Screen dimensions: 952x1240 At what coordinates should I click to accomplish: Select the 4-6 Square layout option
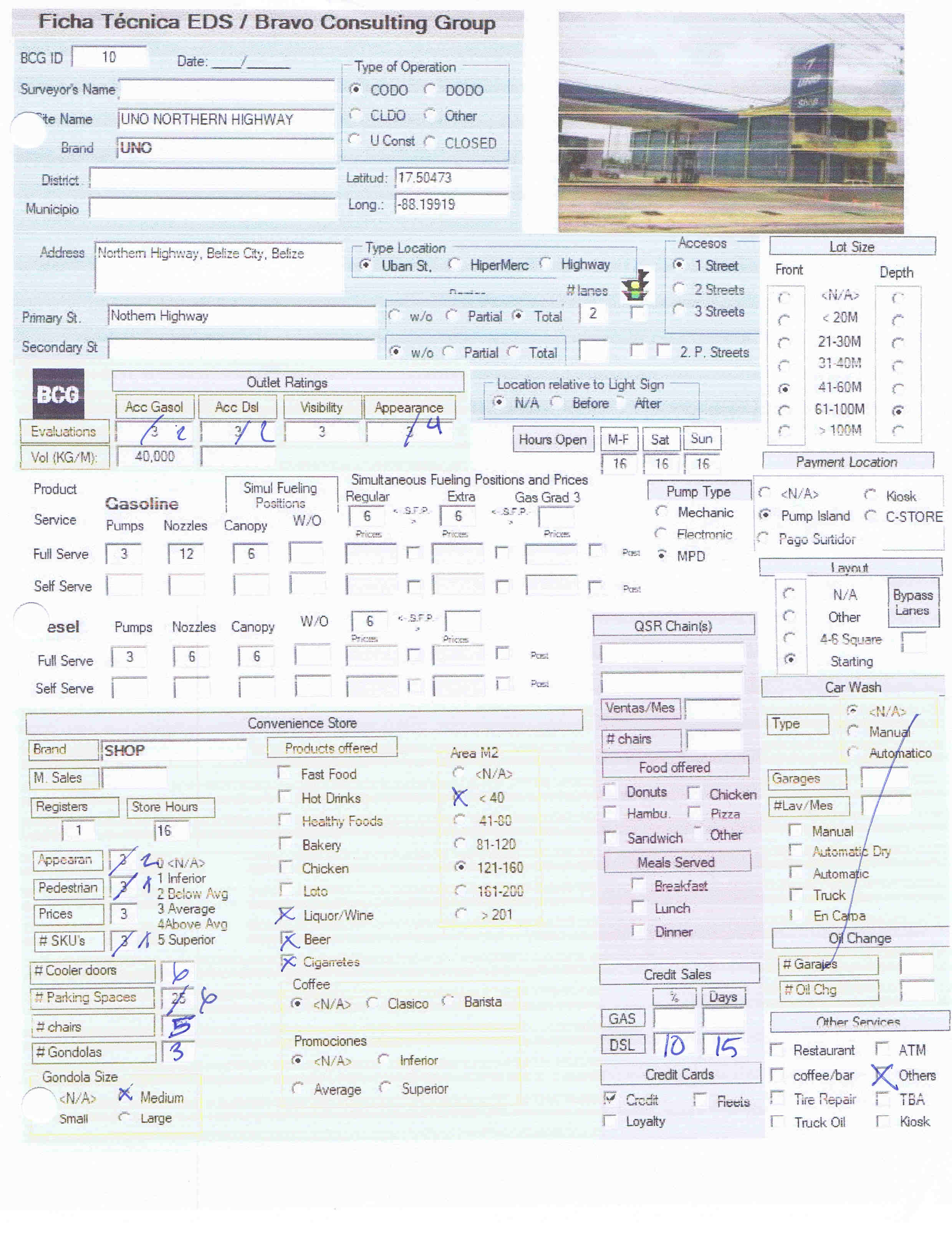pyautogui.click(x=789, y=637)
